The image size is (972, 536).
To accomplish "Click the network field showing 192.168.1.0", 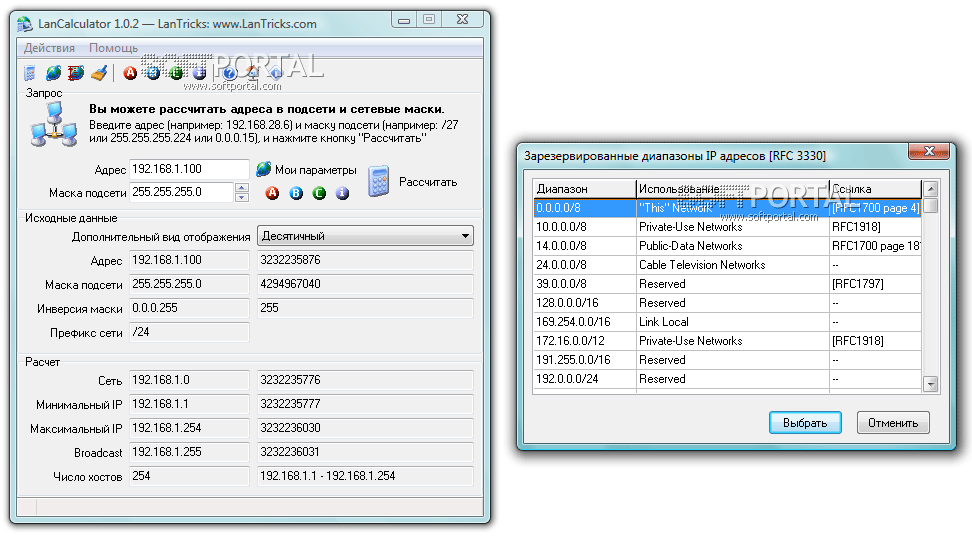I will [189, 380].
